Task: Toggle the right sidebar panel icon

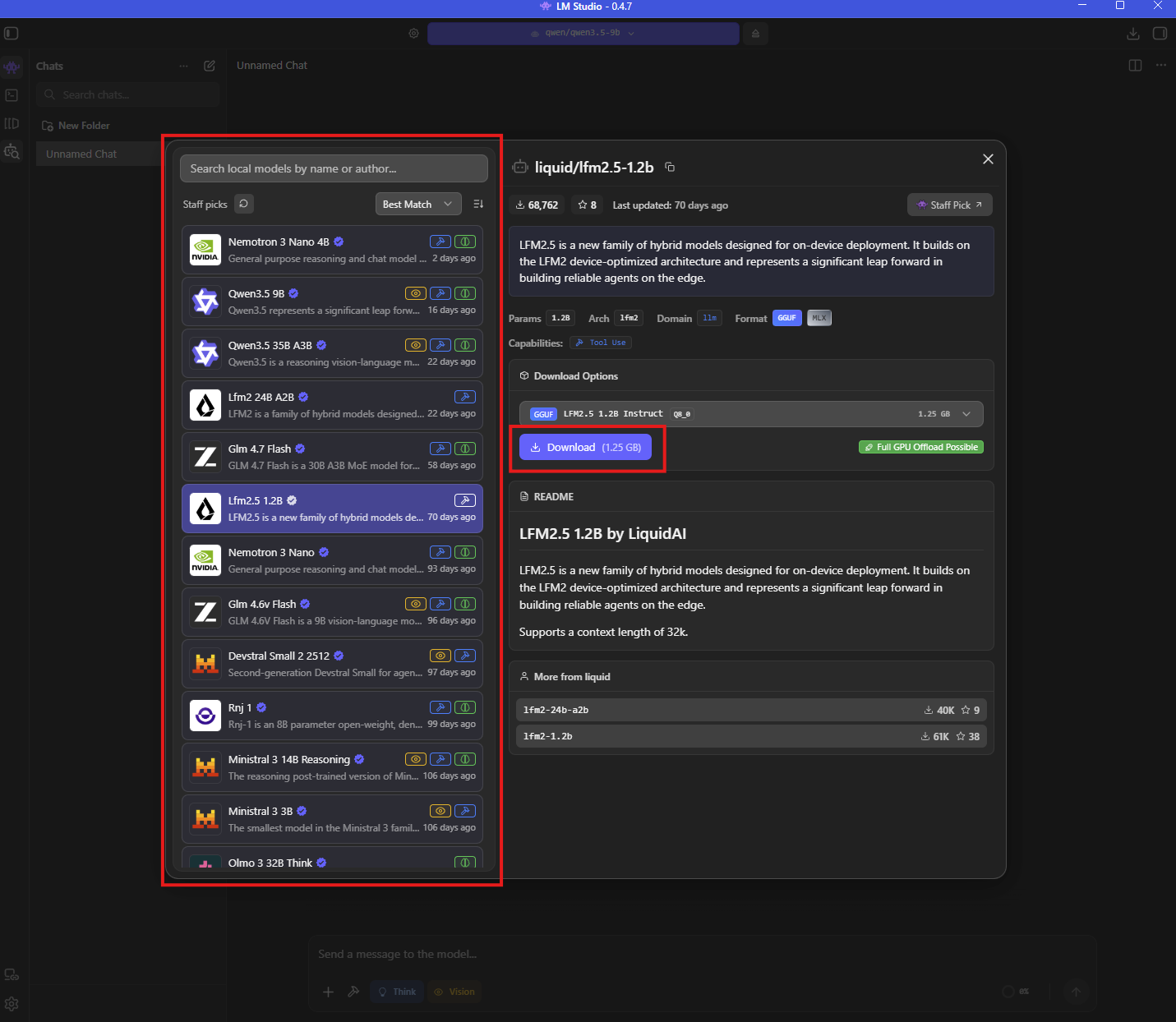Action: tap(1160, 34)
